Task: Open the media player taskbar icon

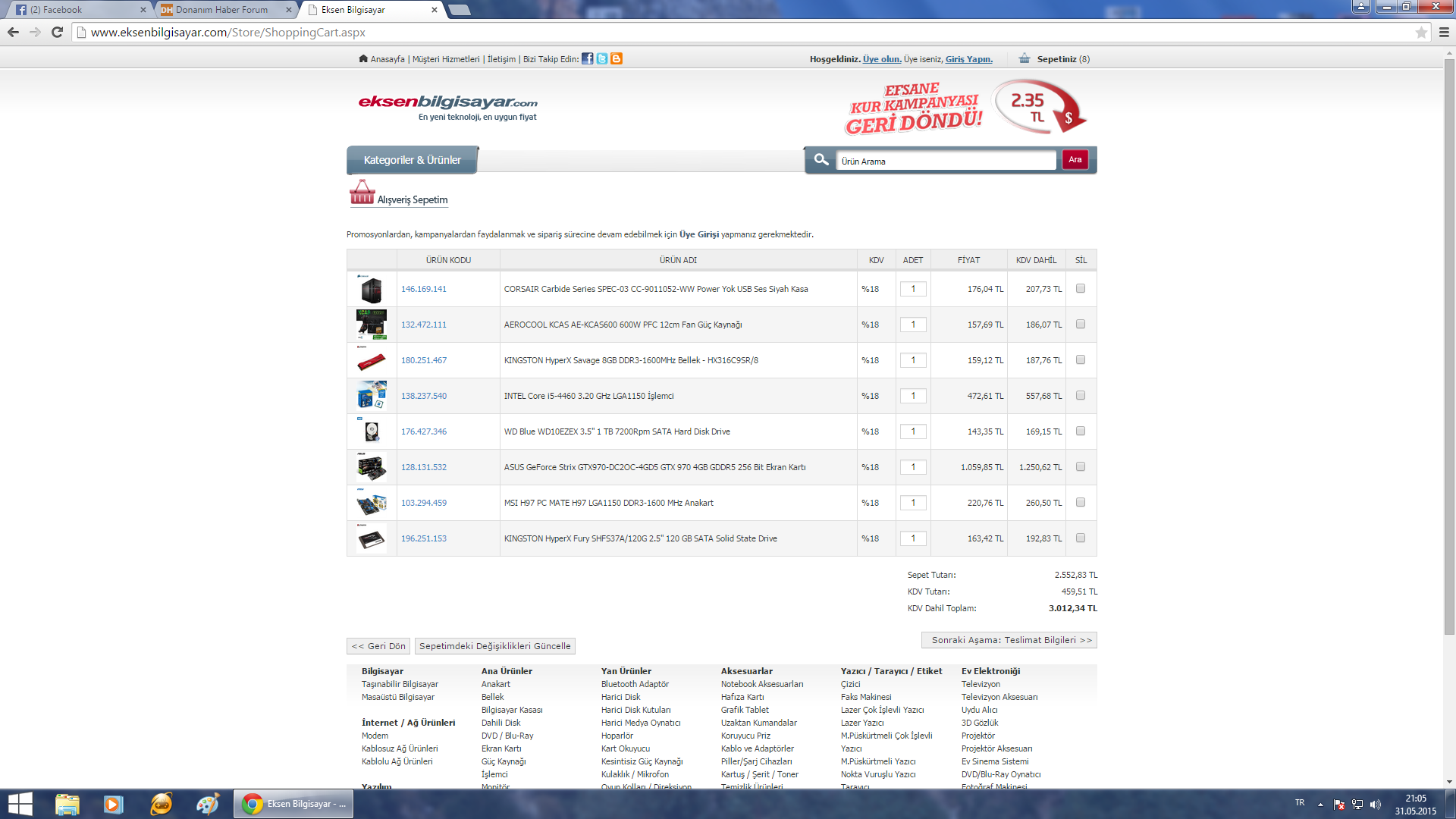Action: point(114,804)
